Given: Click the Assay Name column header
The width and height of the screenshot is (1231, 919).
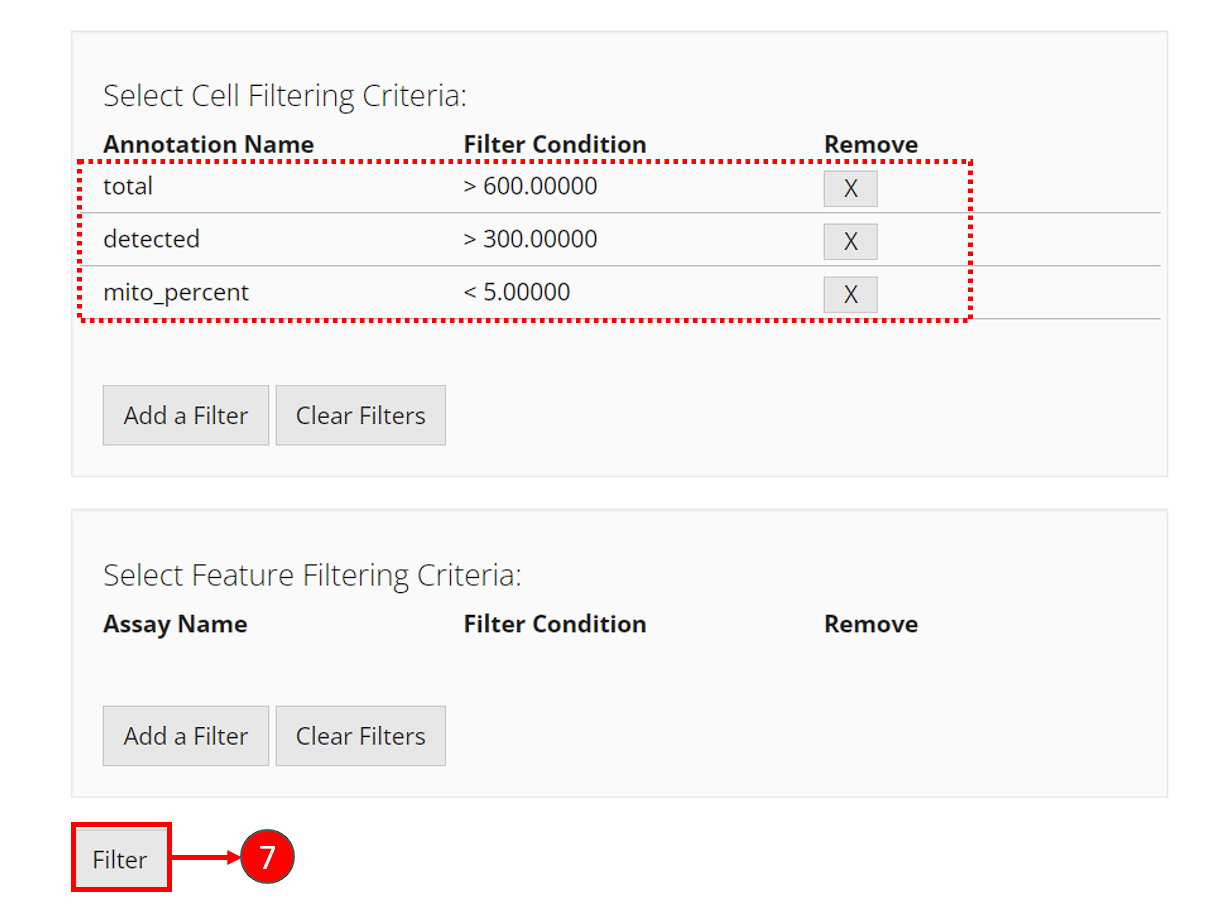Looking at the screenshot, I should [x=175, y=624].
